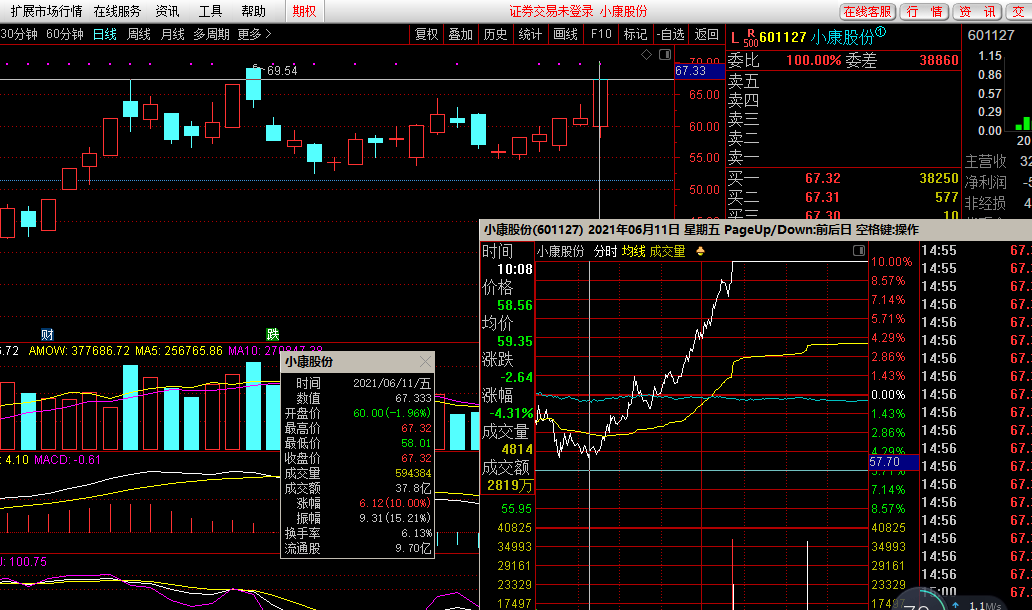This screenshot has height=610, width=1032.
Task: Click the AMOW: 377686.72 indicator label
Action: point(79,351)
